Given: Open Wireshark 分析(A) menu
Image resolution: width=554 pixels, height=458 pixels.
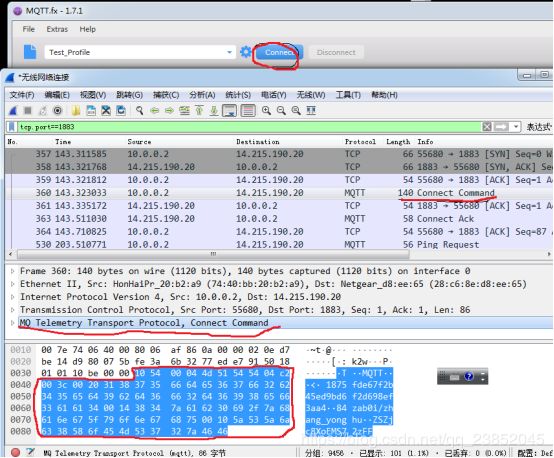Looking at the screenshot, I should pyautogui.click(x=202, y=95).
